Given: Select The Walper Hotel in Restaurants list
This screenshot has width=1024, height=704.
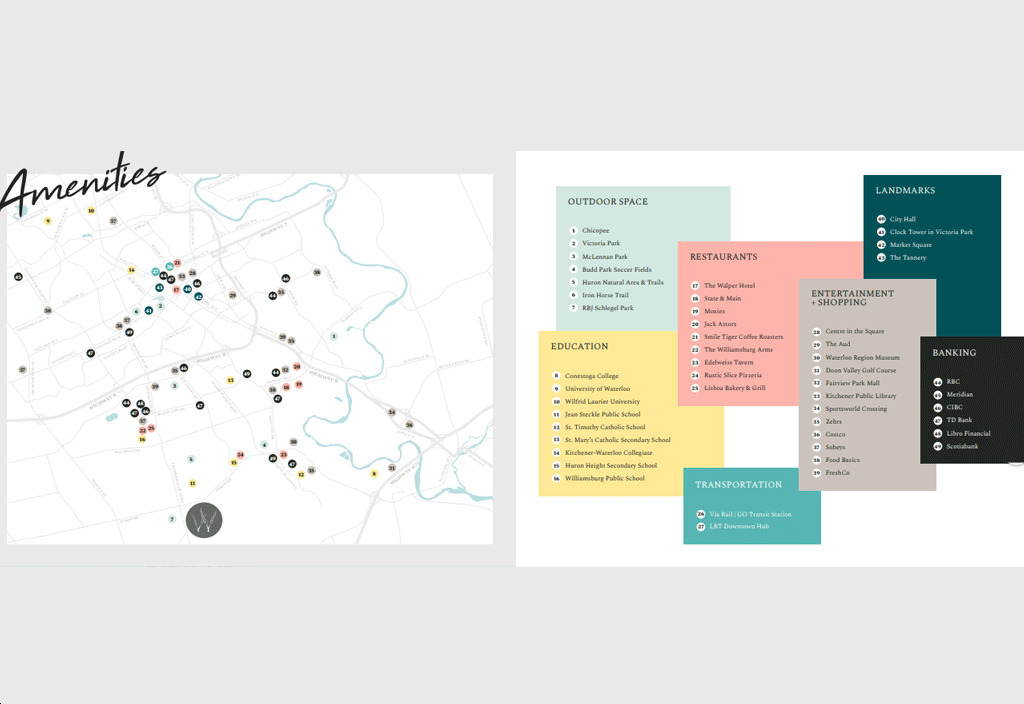Looking at the screenshot, I should click(729, 286).
